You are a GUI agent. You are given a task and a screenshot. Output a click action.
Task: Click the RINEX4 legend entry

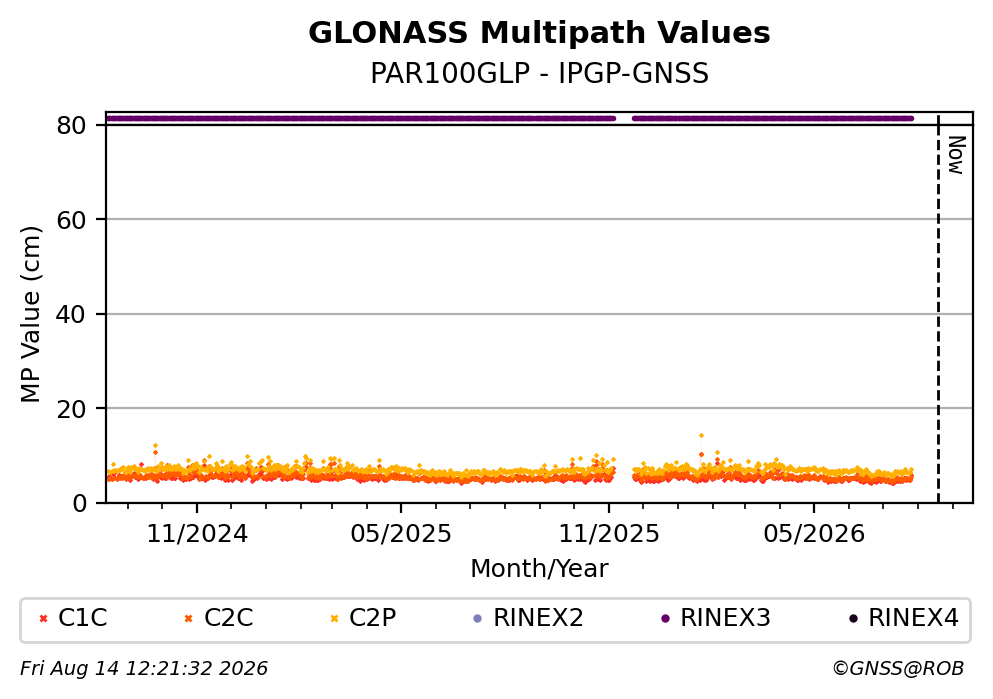click(904, 618)
